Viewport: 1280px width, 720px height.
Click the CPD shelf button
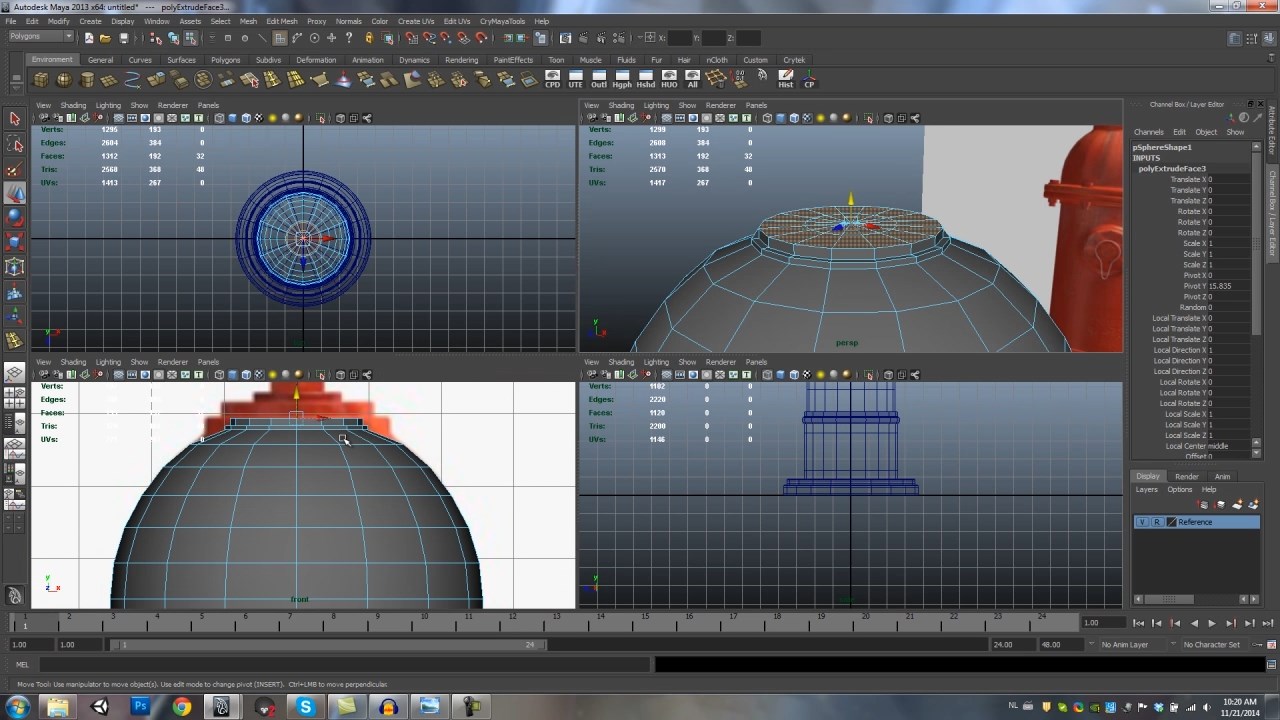tap(552, 80)
